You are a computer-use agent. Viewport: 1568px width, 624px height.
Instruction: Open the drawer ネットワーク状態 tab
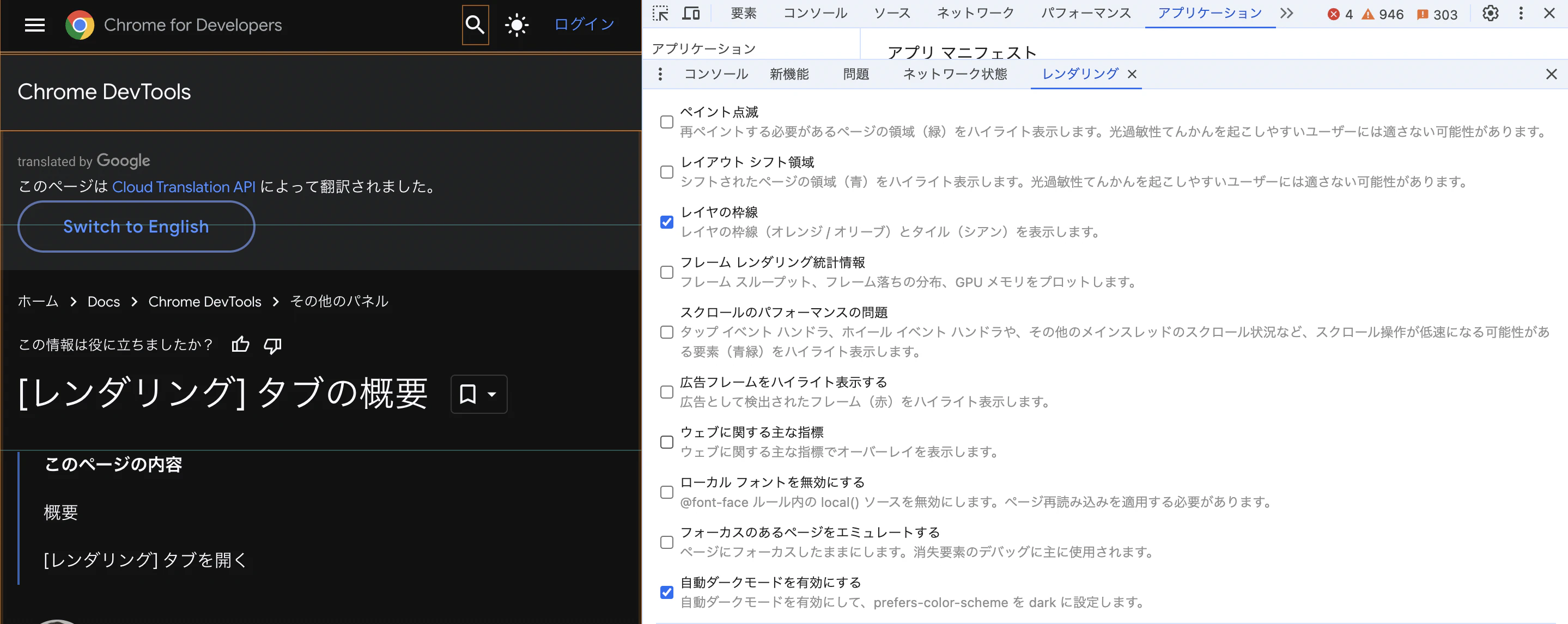click(955, 74)
